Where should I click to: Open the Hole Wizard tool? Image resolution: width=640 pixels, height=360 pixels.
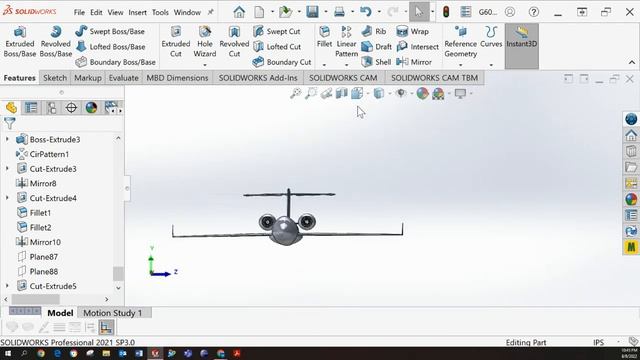(204, 42)
